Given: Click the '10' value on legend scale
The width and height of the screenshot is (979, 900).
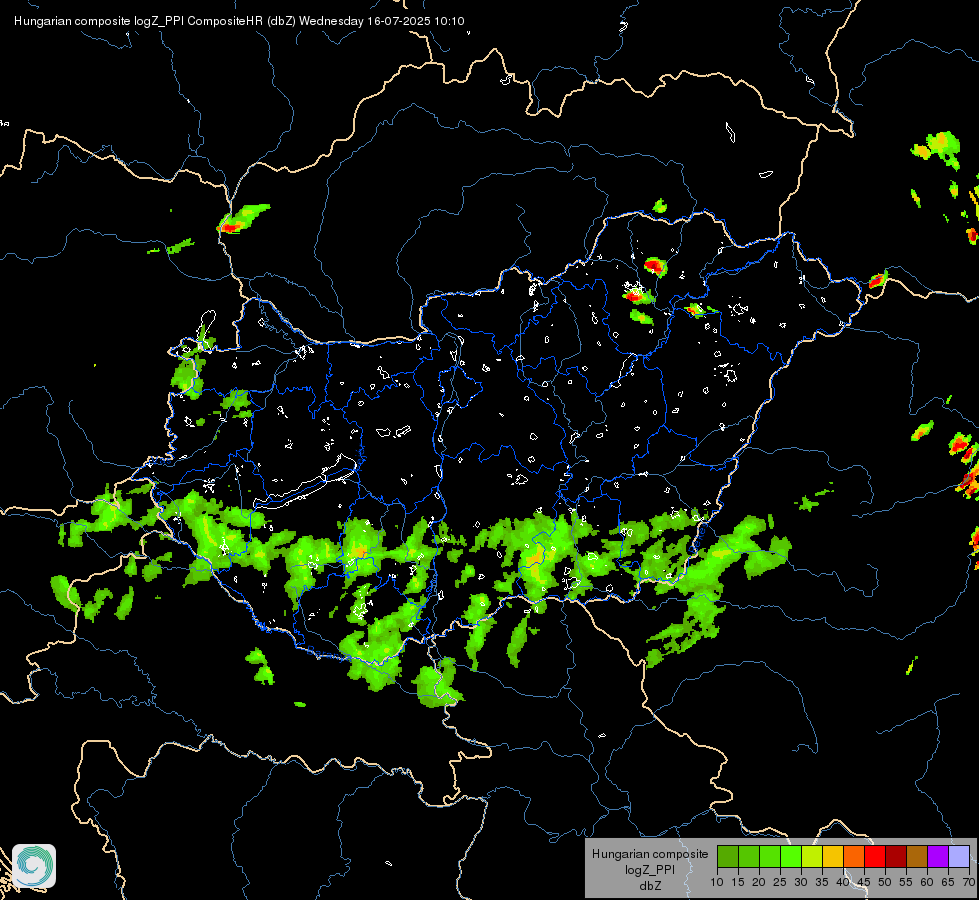Looking at the screenshot, I should coord(717,883).
